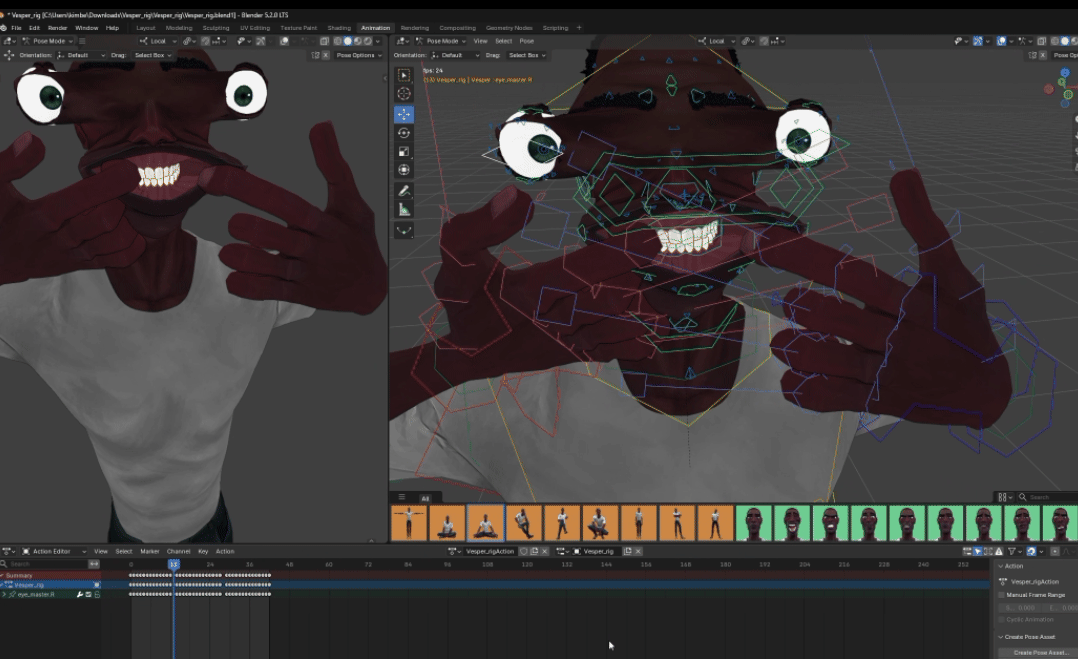Image resolution: width=1078 pixels, height=659 pixels.
Task: Open Drag Select Box dropdown in right viewport
Action: click(527, 55)
